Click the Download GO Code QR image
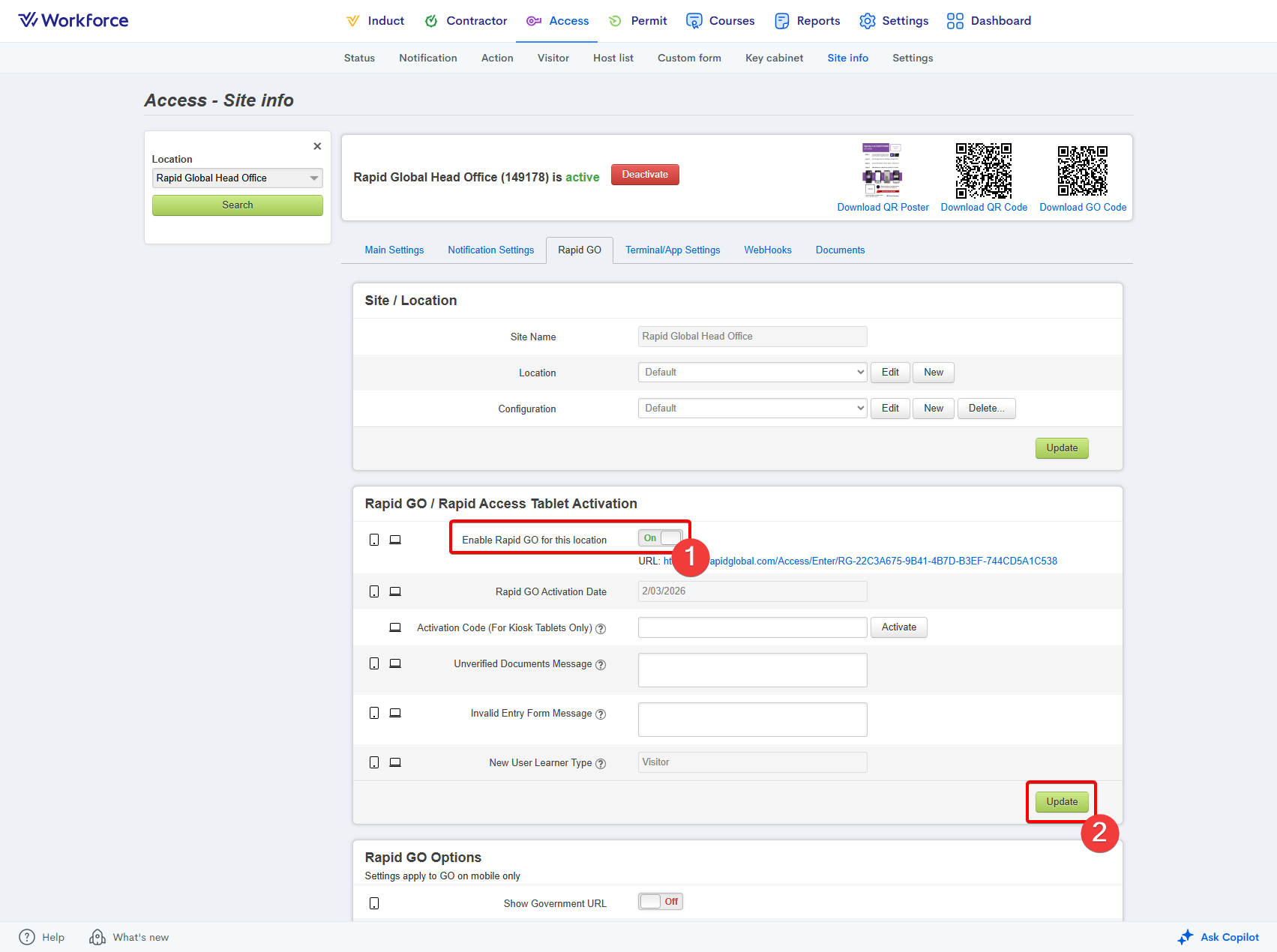The width and height of the screenshot is (1277, 952). click(x=1082, y=170)
